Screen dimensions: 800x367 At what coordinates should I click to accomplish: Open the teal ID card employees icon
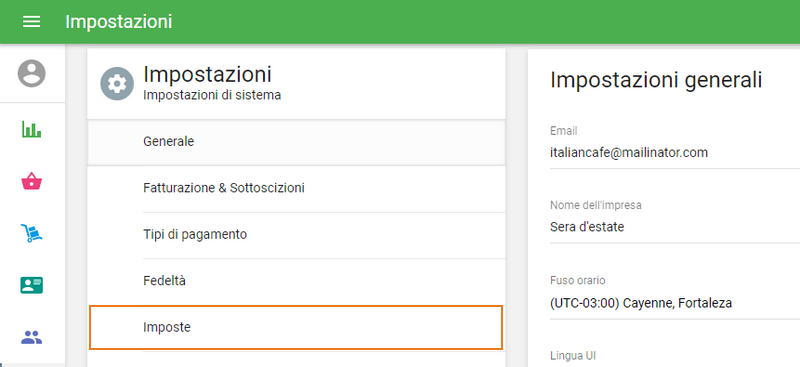(32, 285)
